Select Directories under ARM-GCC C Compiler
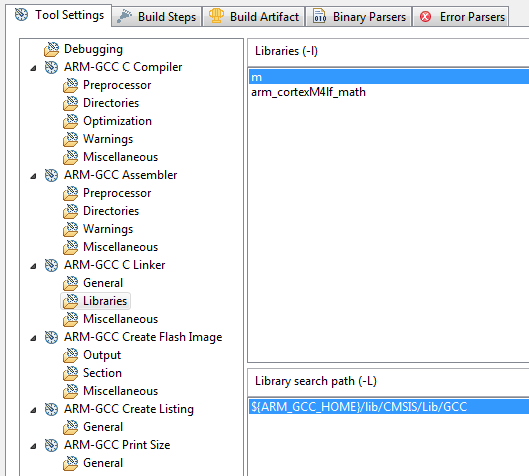This screenshot has height=476, width=529. pos(111,103)
